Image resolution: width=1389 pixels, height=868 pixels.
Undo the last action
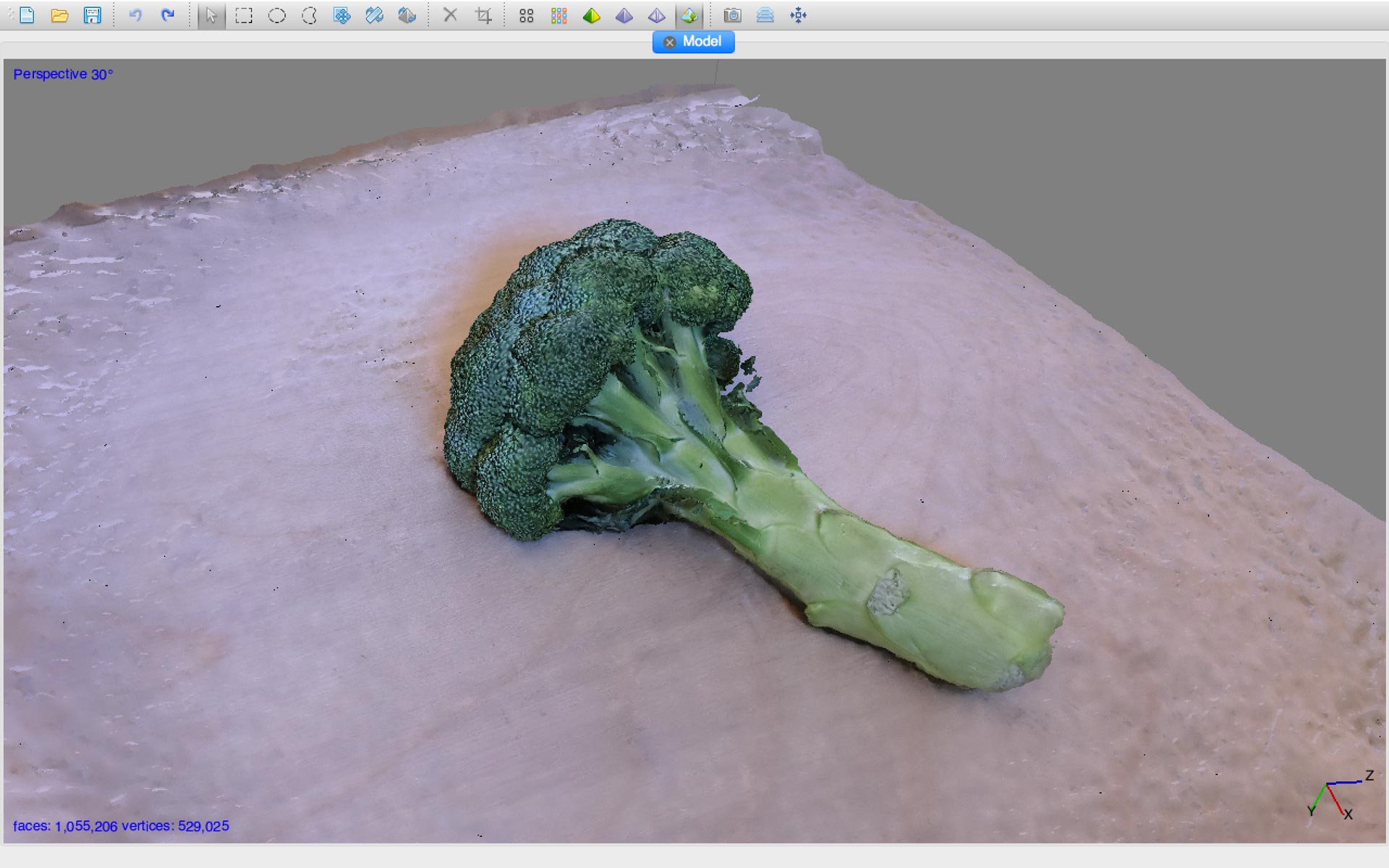tap(135, 15)
